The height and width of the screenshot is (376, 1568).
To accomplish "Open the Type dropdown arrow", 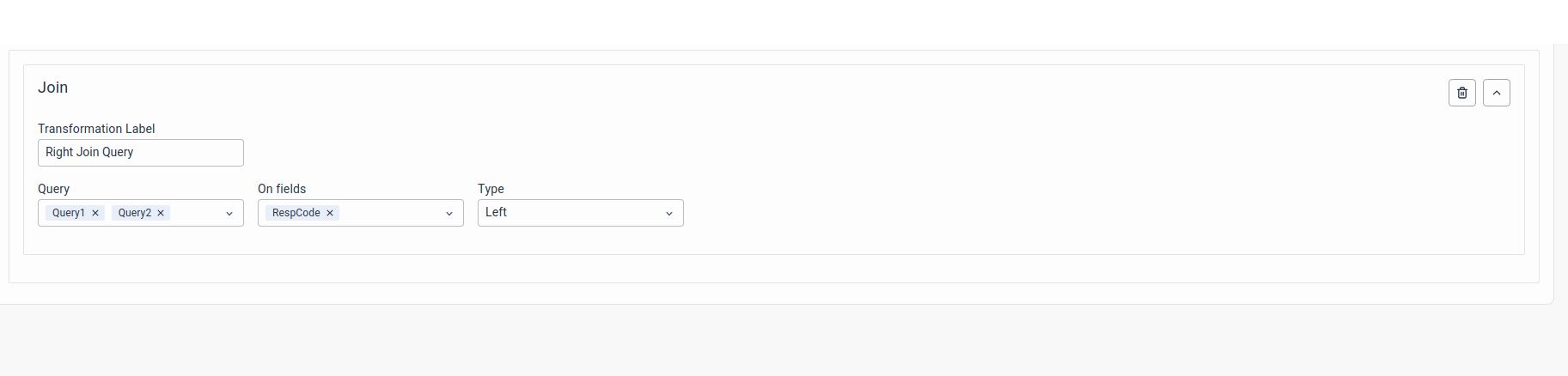I will 668,214.
